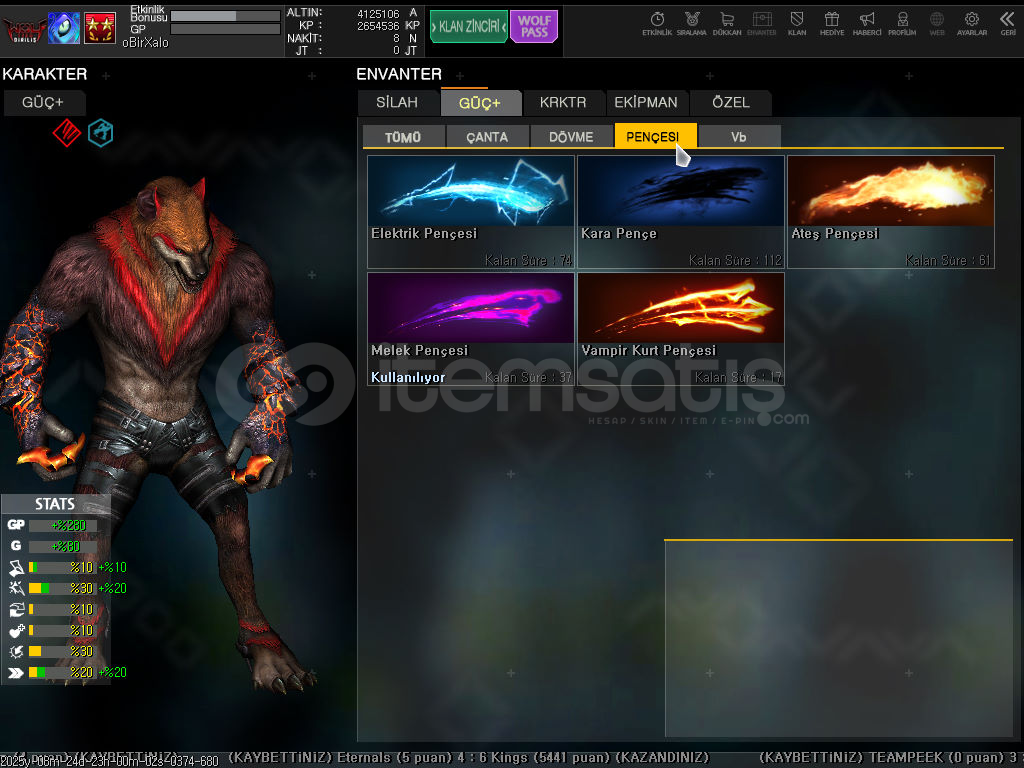Select the PENÇESİ sub-tab
1024x768 pixels.
click(x=655, y=136)
